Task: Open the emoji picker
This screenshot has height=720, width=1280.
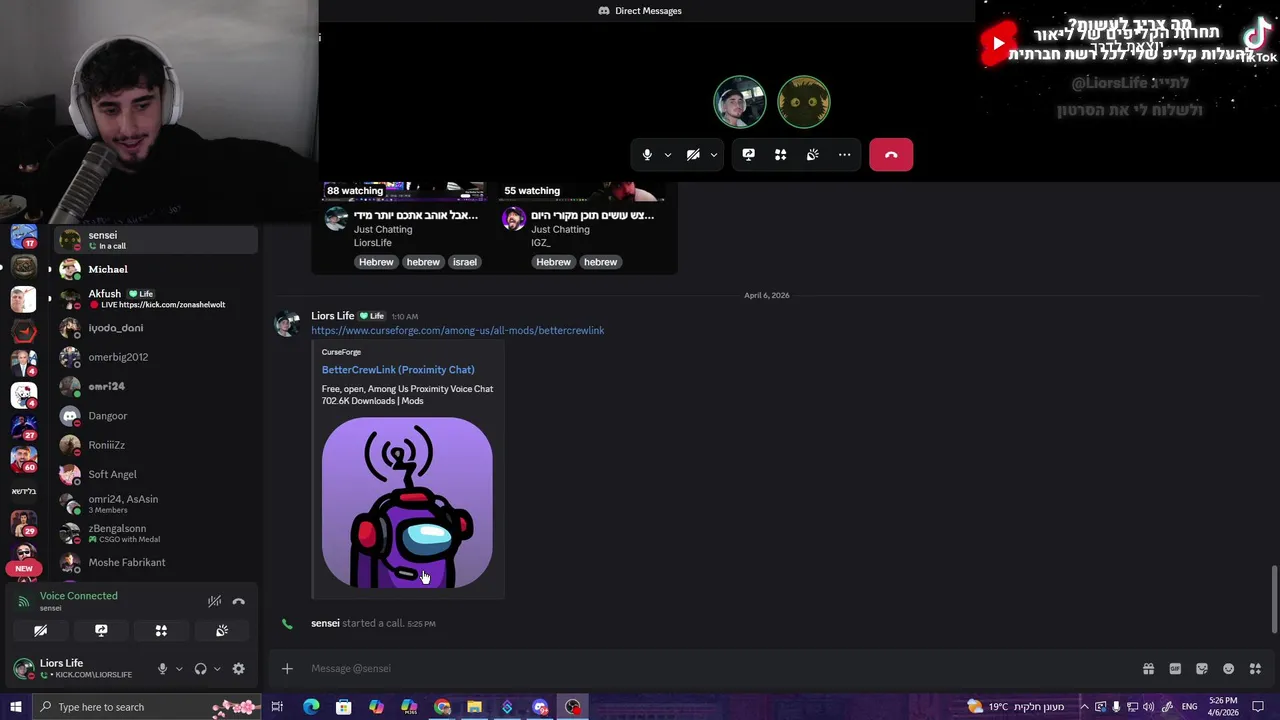Action: [x=1229, y=669]
